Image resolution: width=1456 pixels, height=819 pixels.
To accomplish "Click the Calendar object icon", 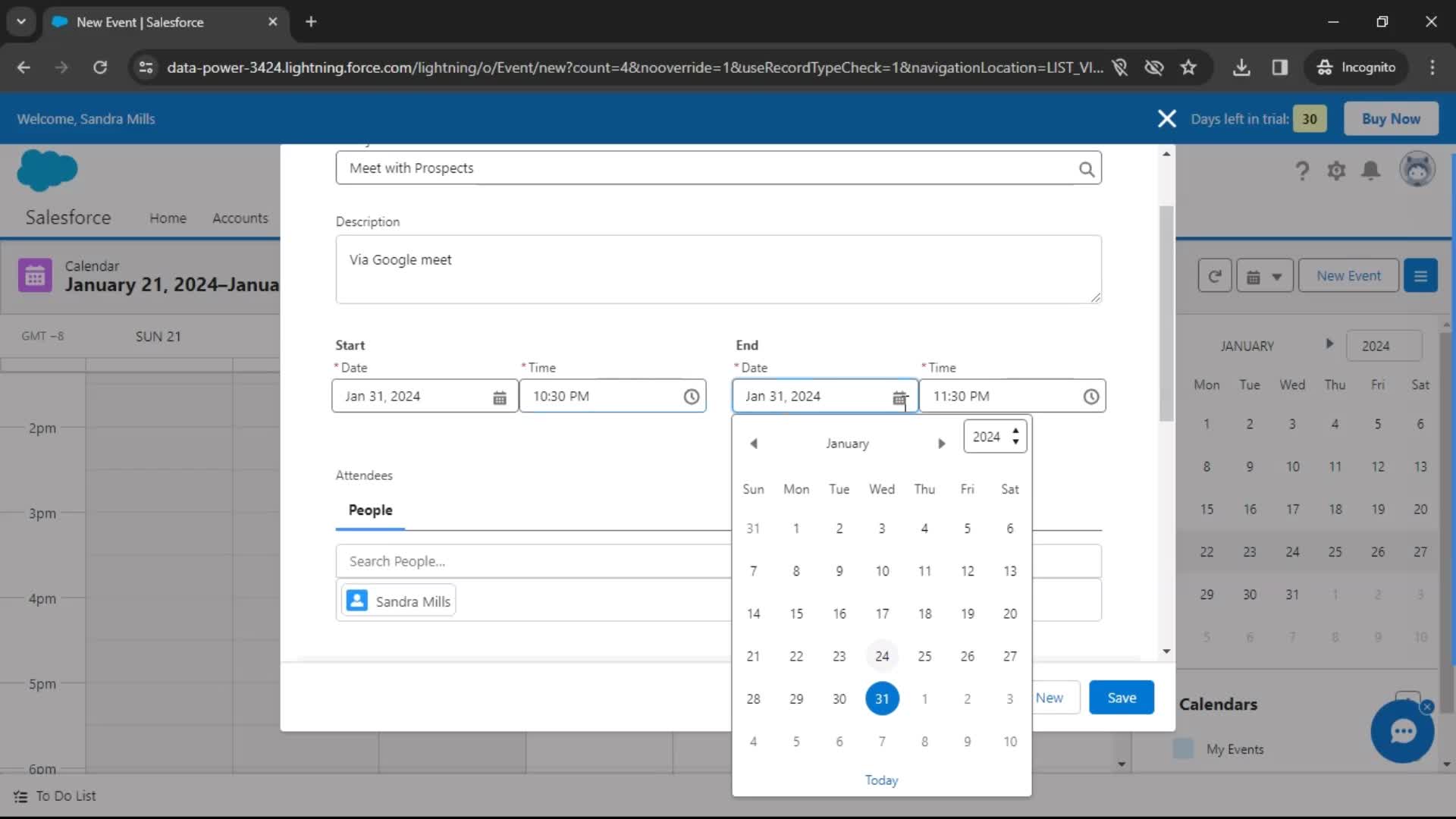I will coord(35,276).
